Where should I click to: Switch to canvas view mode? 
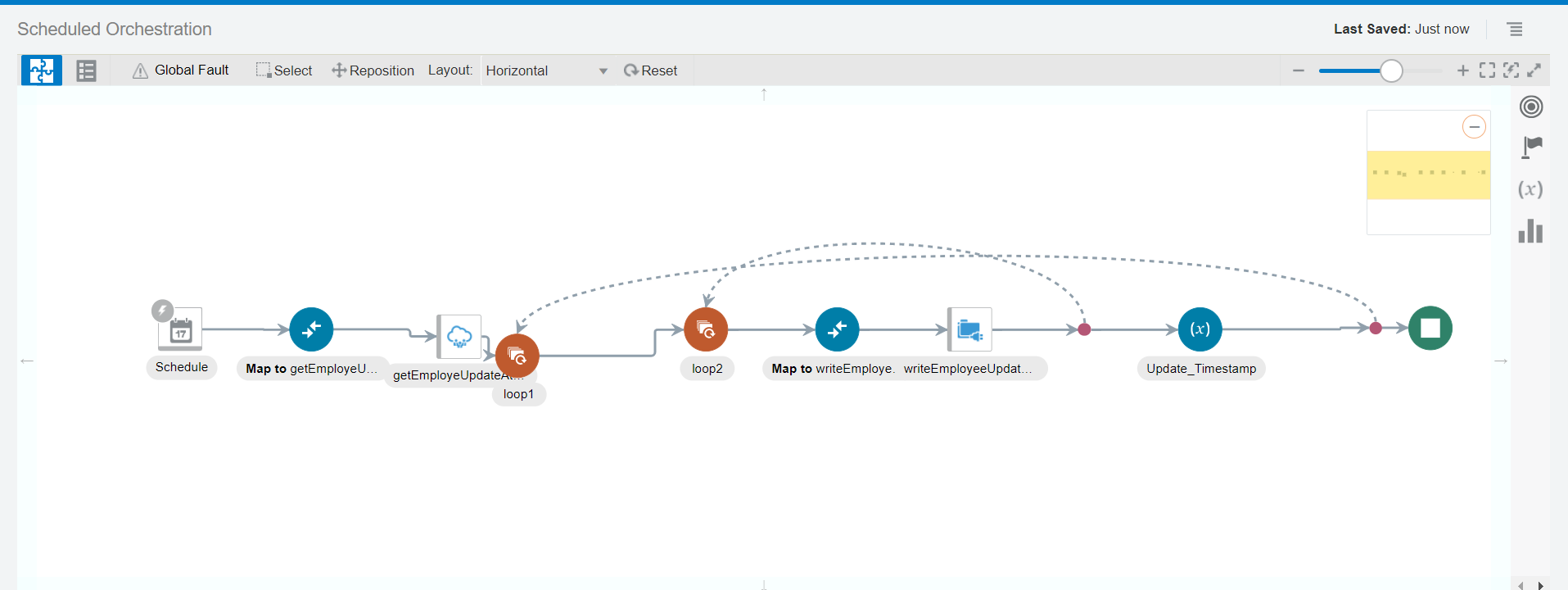[x=41, y=70]
